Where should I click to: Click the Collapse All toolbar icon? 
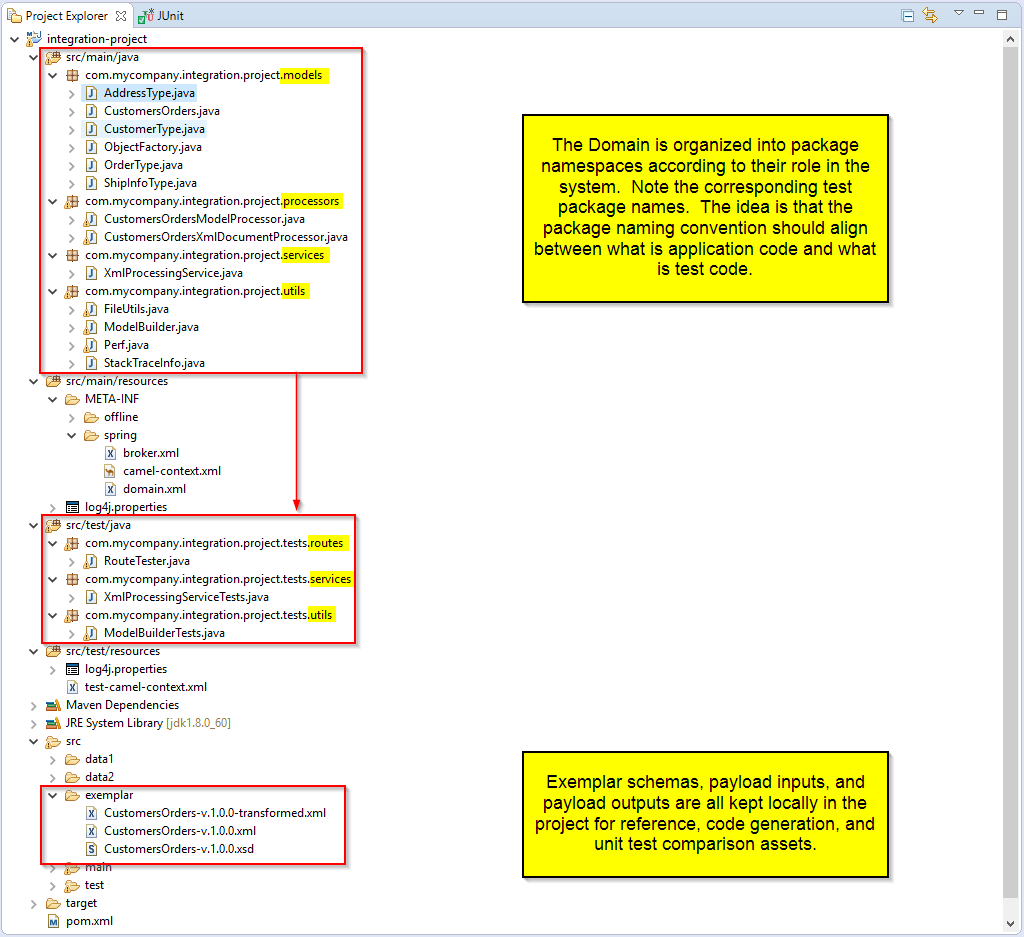point(907,15)
